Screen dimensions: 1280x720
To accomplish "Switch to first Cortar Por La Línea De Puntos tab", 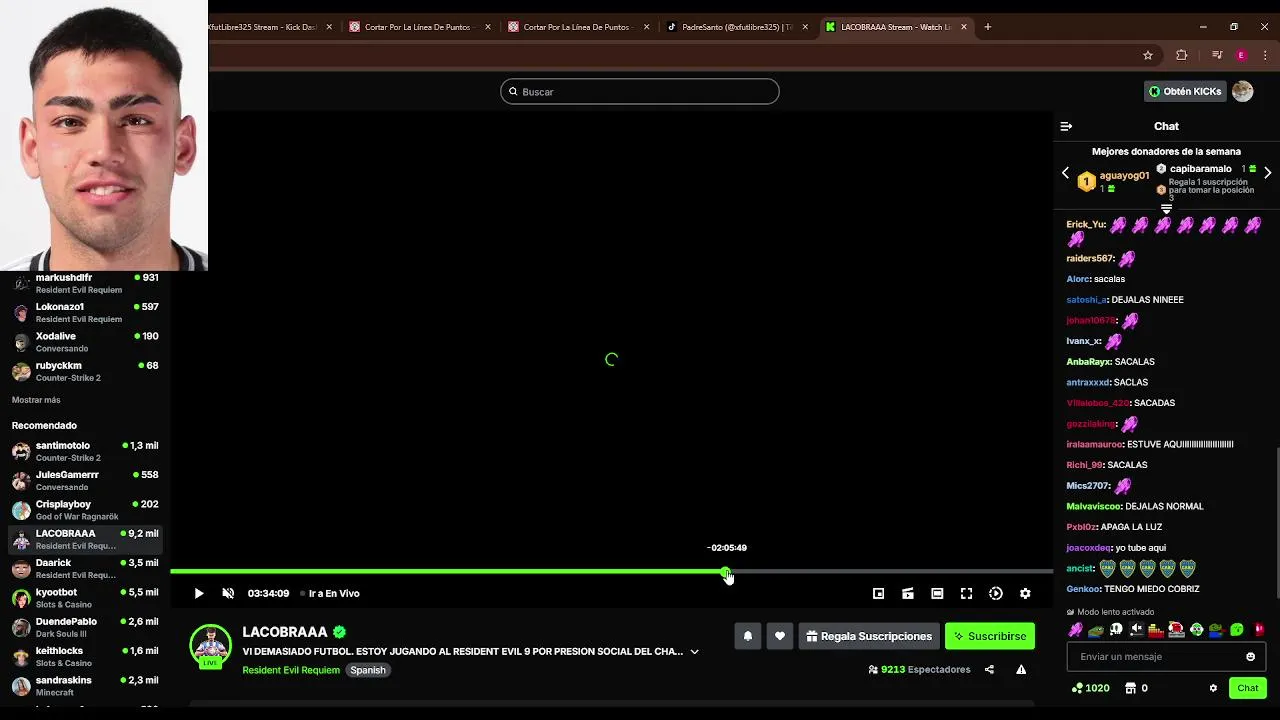I will [418, 27].
